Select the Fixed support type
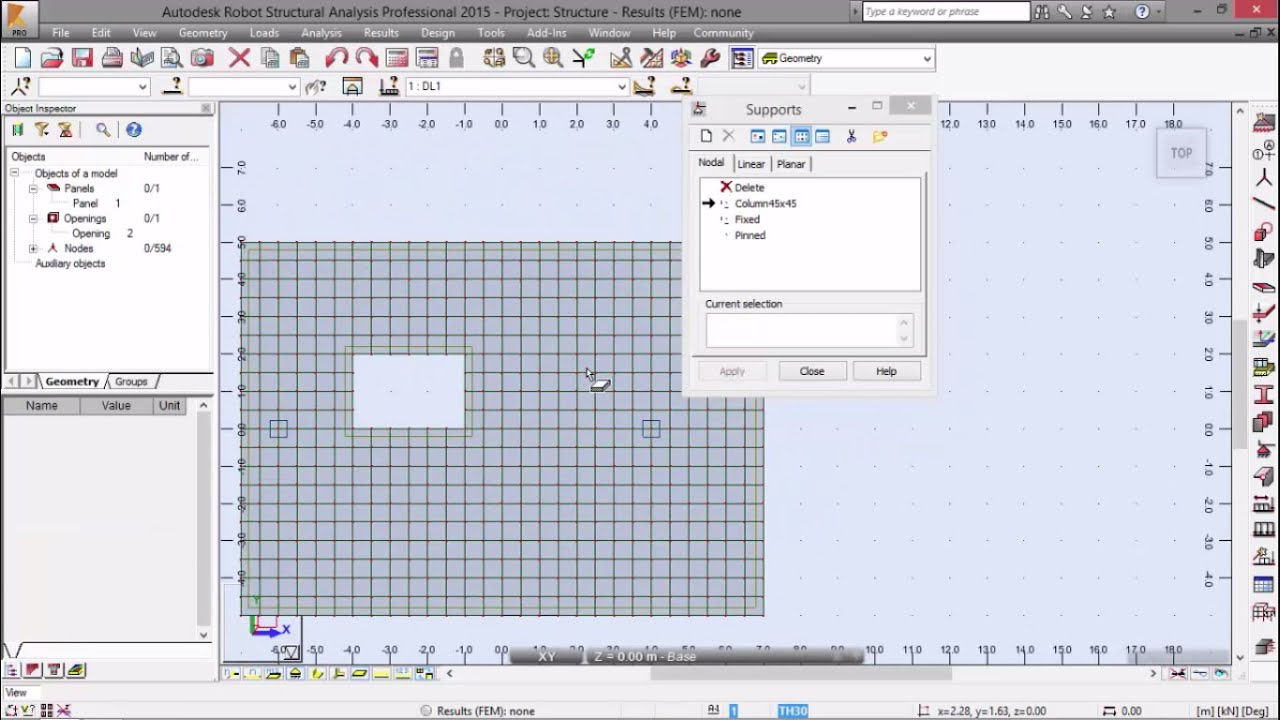Viewport: 1280px width, 720px height. coord(747,219)
